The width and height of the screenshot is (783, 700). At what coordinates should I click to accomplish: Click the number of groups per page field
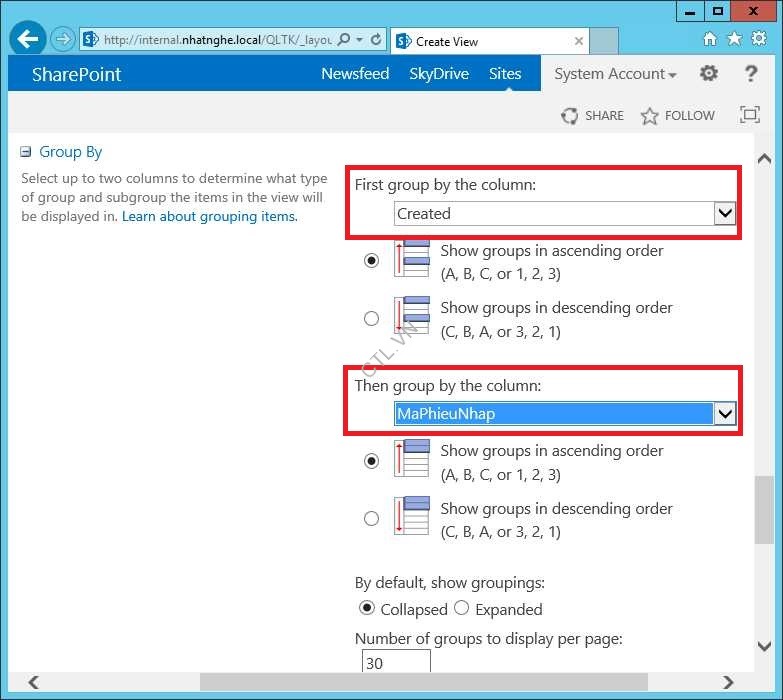396,662
